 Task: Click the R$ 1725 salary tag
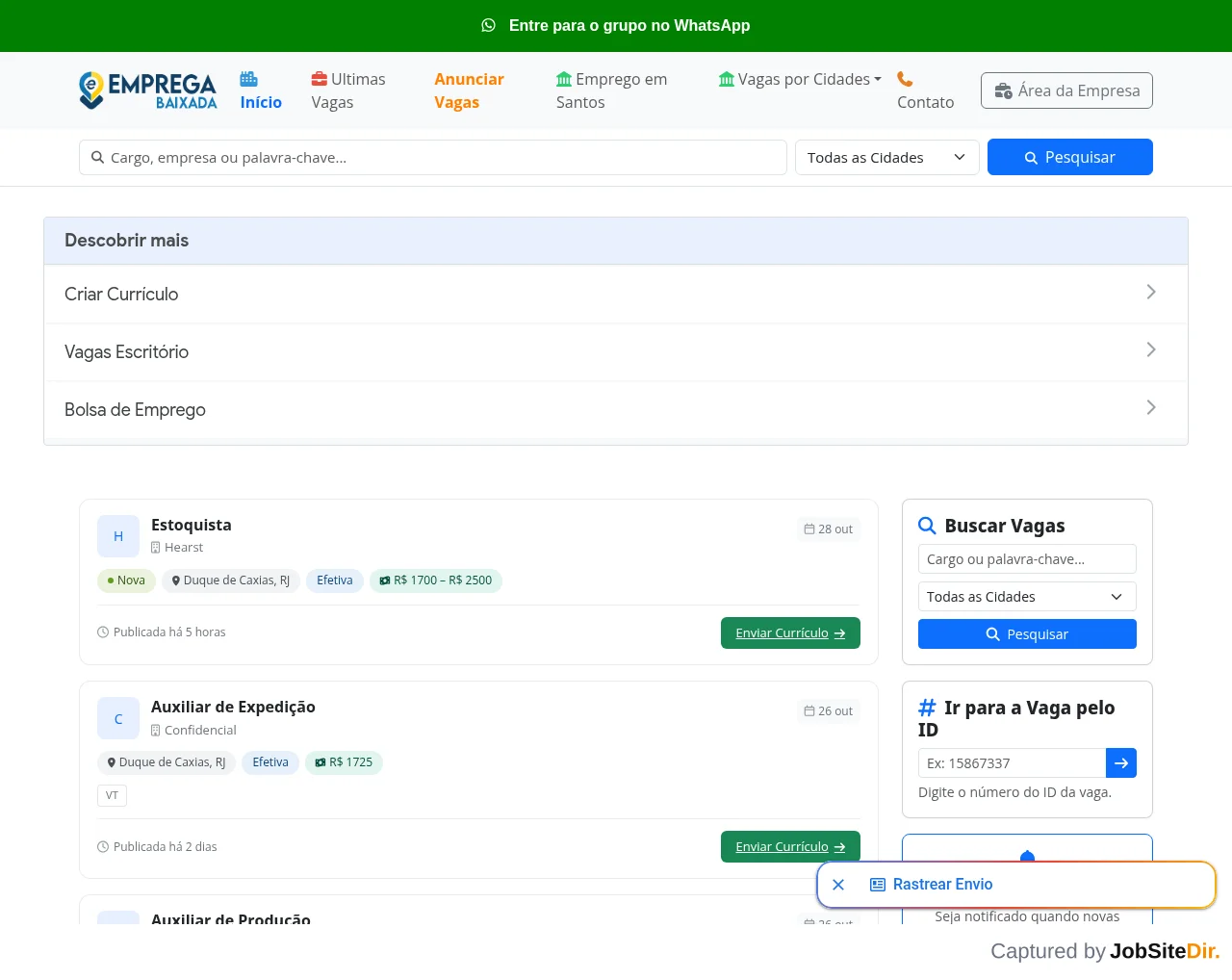[x=344, y=762]
